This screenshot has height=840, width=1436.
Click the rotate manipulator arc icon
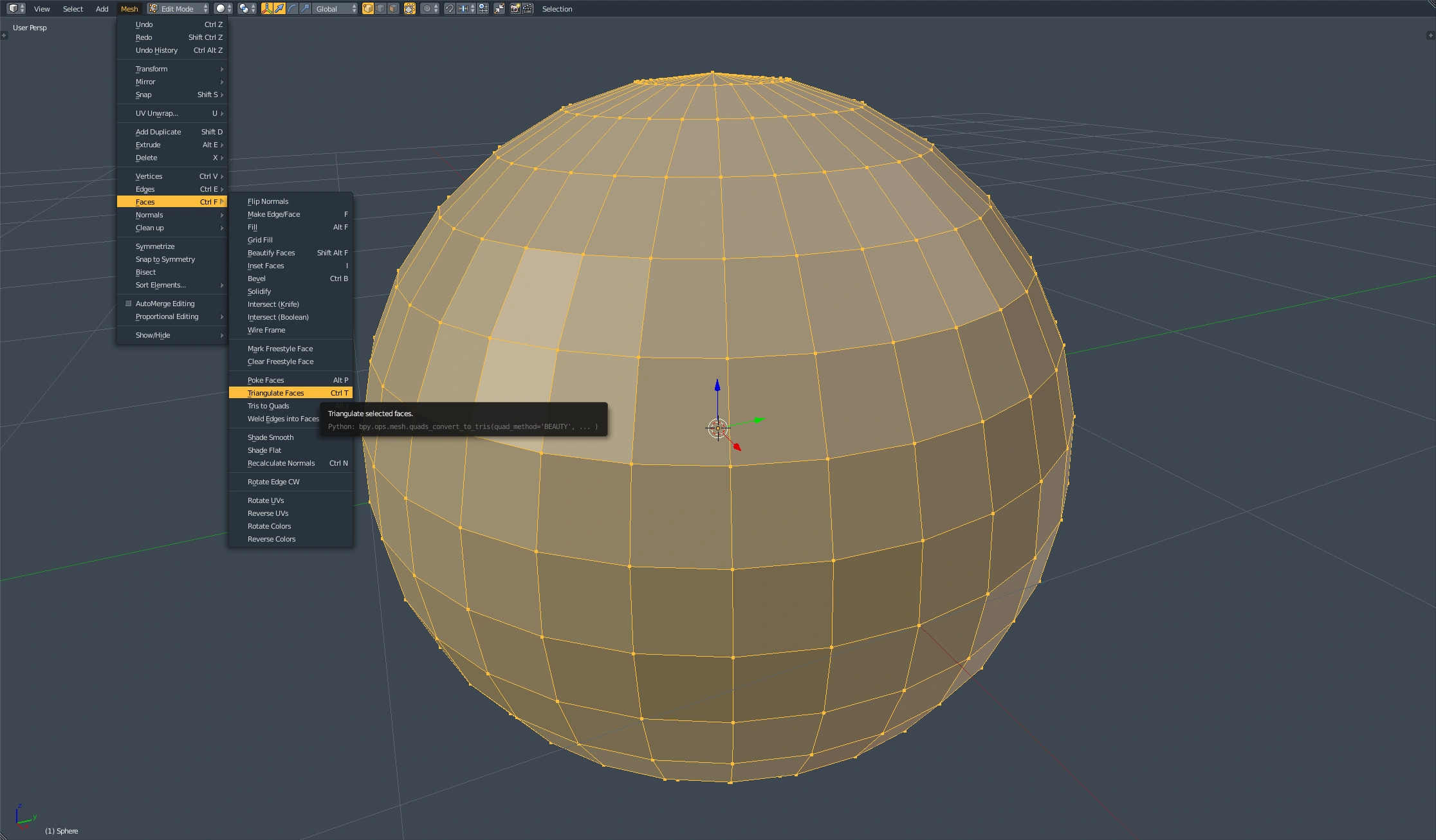point(292,8)
